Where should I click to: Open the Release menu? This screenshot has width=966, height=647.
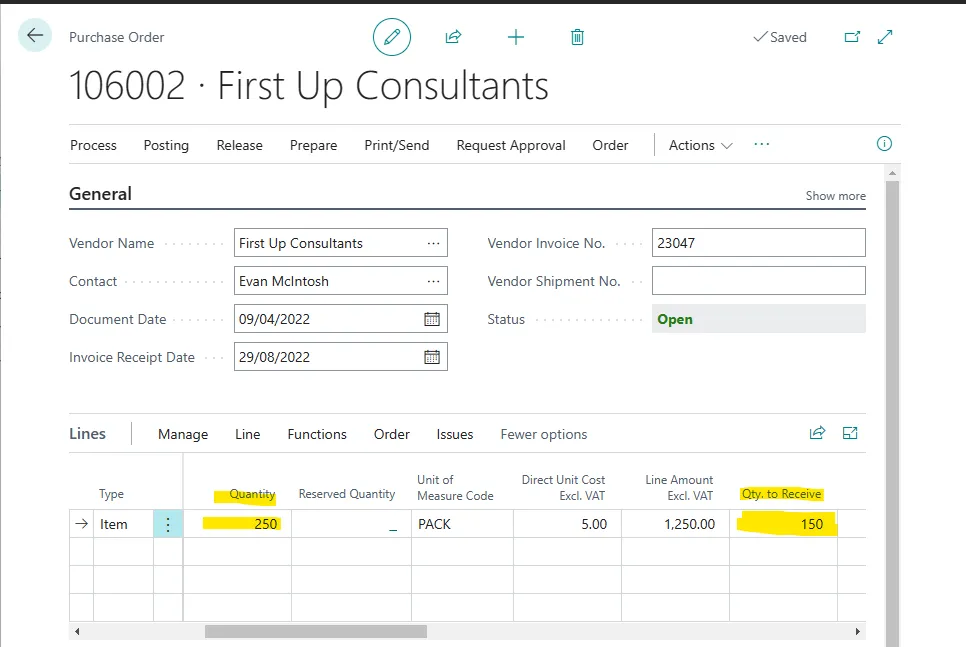point(240,145)
